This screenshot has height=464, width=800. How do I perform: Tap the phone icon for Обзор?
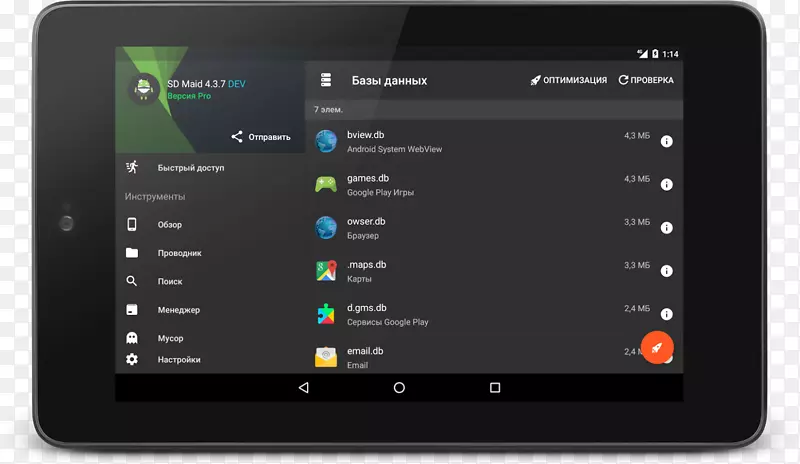(132, 224)
